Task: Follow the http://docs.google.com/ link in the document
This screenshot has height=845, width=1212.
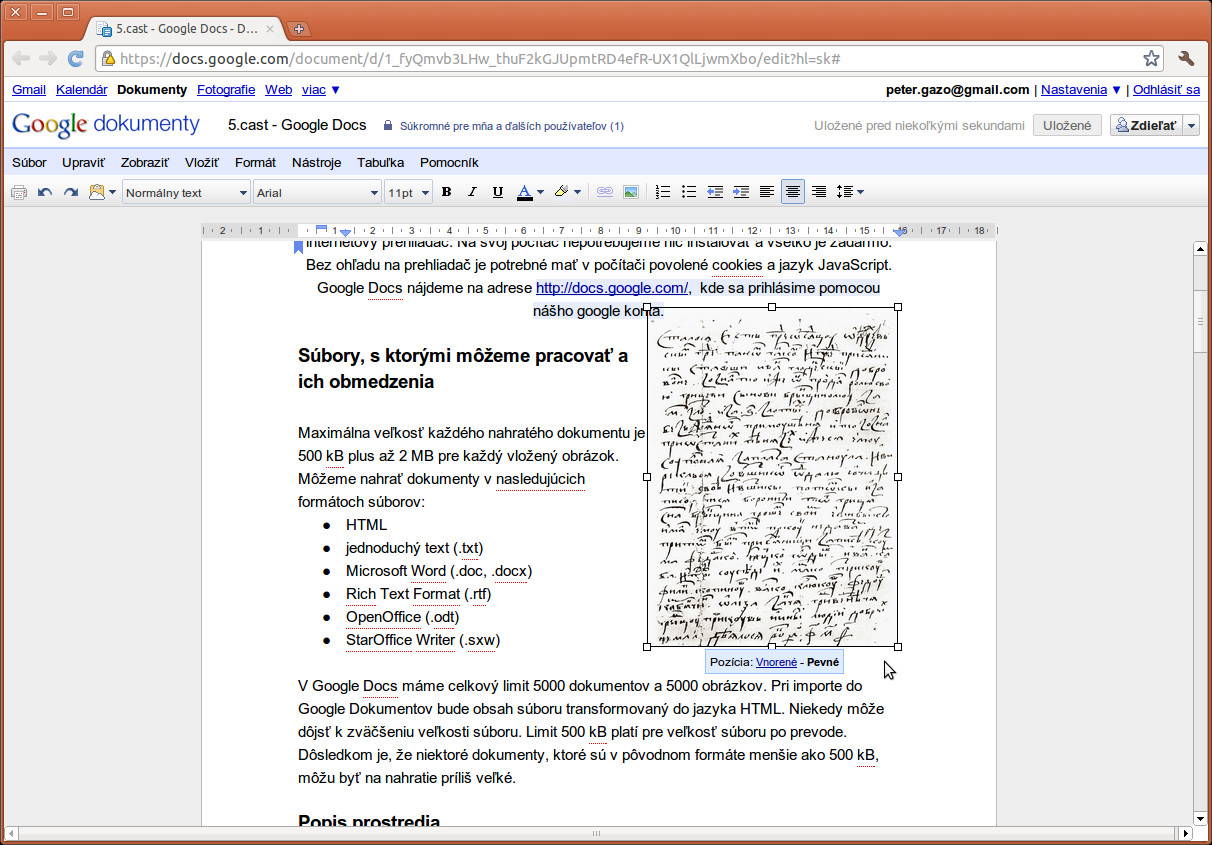Action: (x=613, y=288)
